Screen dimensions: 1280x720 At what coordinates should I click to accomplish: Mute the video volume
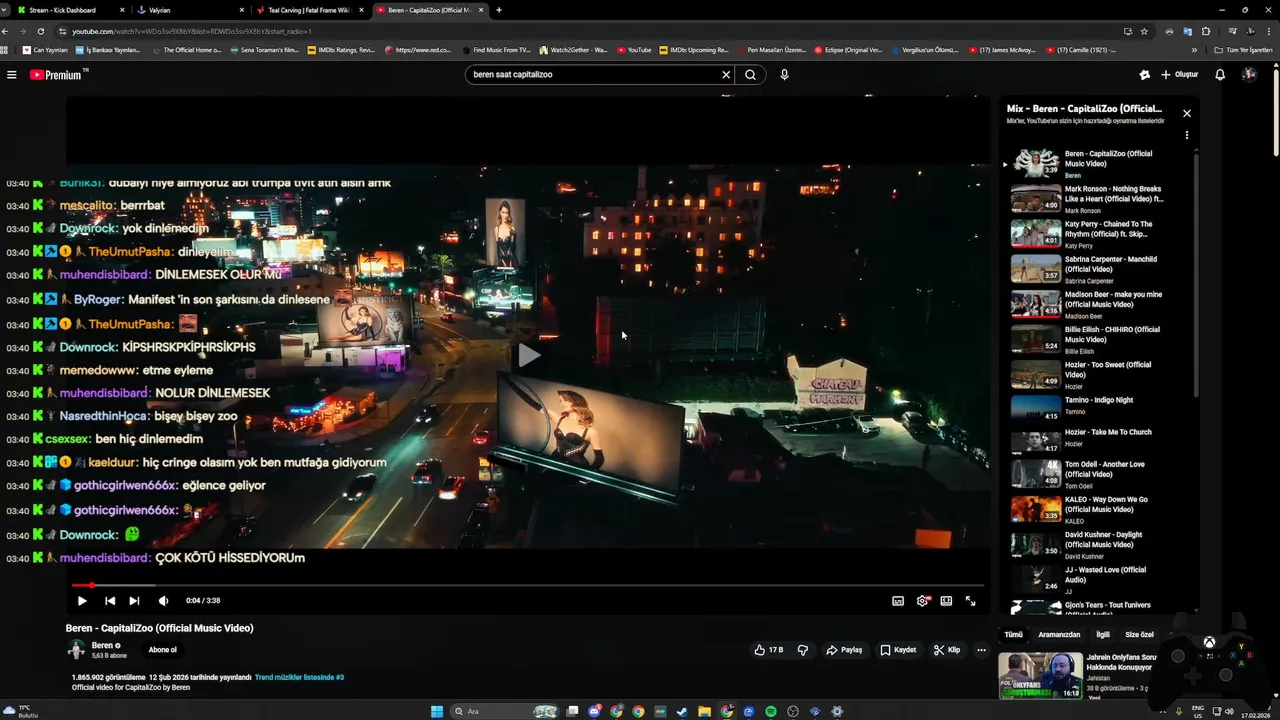pyautogui.click(x=163, y=601)
